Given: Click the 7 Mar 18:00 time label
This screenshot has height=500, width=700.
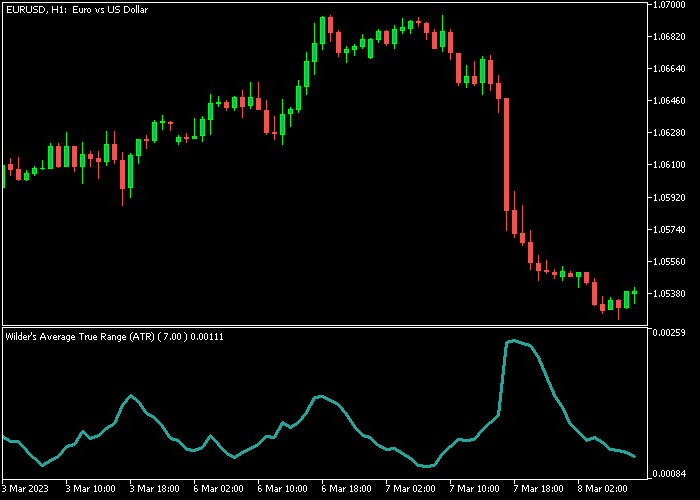Looking at the screenshot, I should (539, 489).
